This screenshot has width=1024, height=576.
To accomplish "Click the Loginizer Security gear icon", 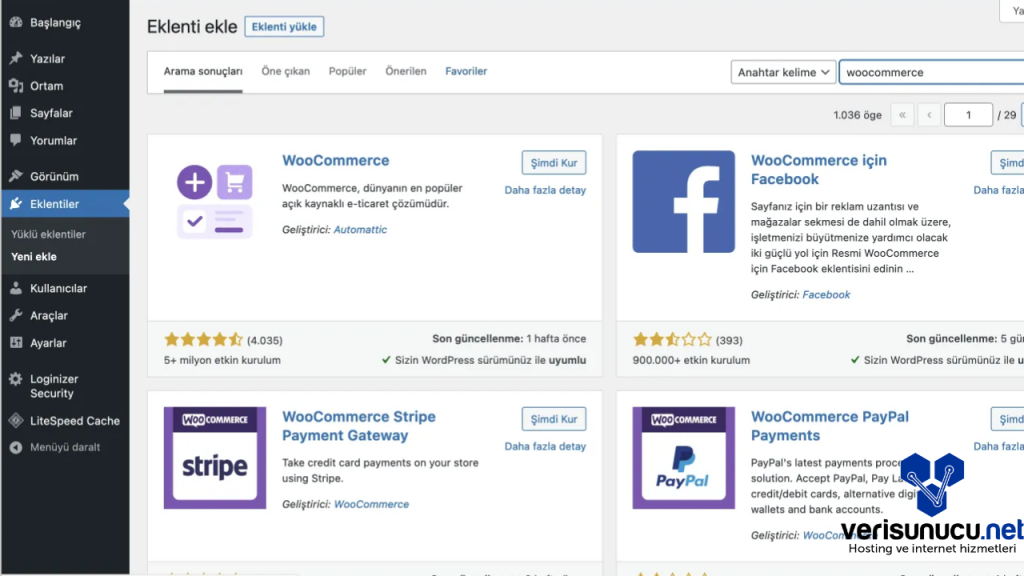I will pyautogui.click(x=16, y=379).
